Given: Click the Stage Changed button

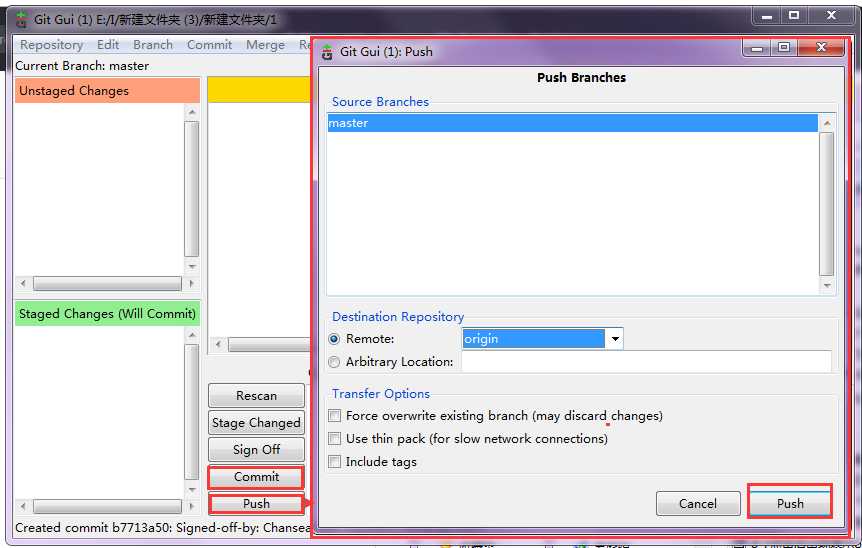Looking at the screenshot, I should (256, 423).
